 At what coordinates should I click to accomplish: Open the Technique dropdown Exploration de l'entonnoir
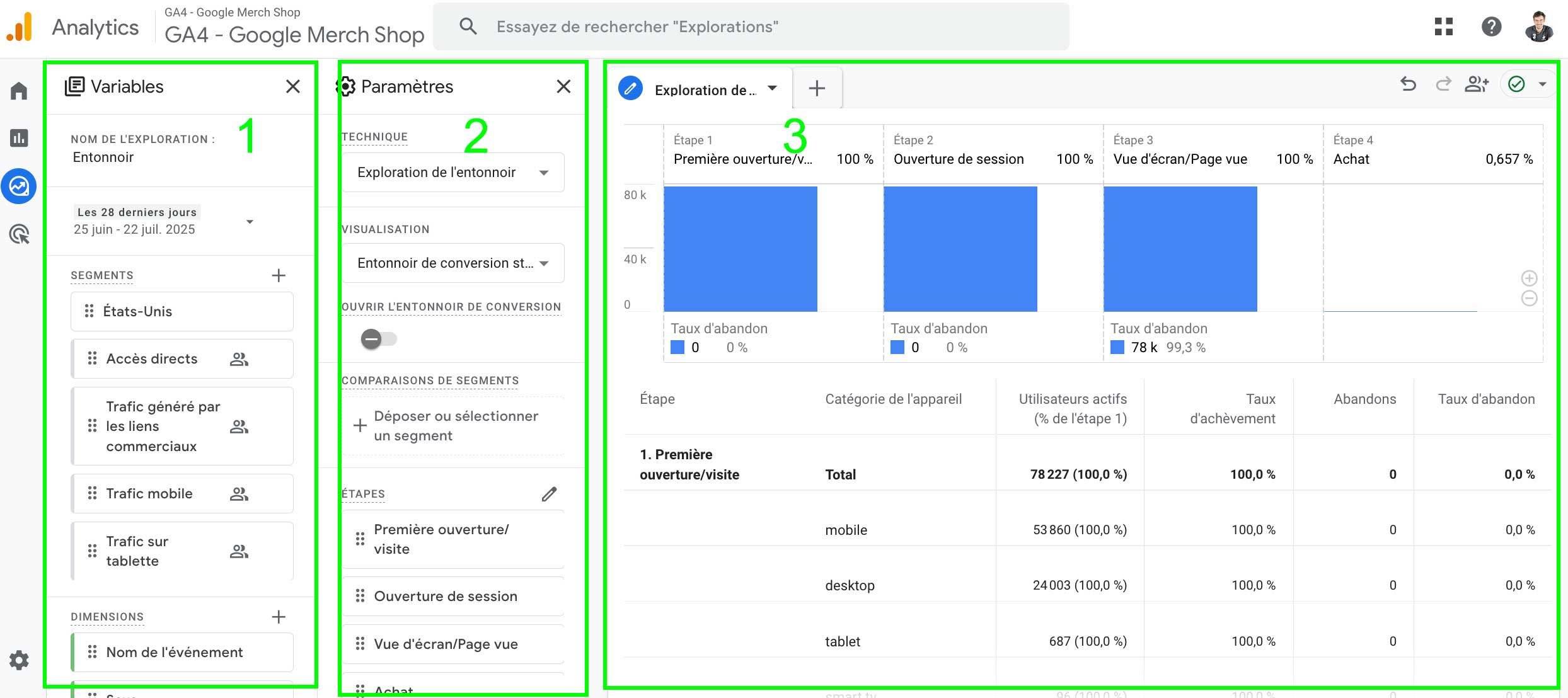(453, 173)
